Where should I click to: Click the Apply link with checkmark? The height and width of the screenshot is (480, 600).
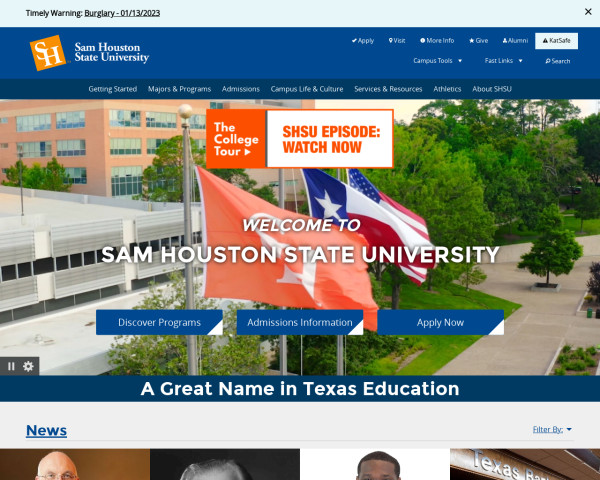pos(363,41)
